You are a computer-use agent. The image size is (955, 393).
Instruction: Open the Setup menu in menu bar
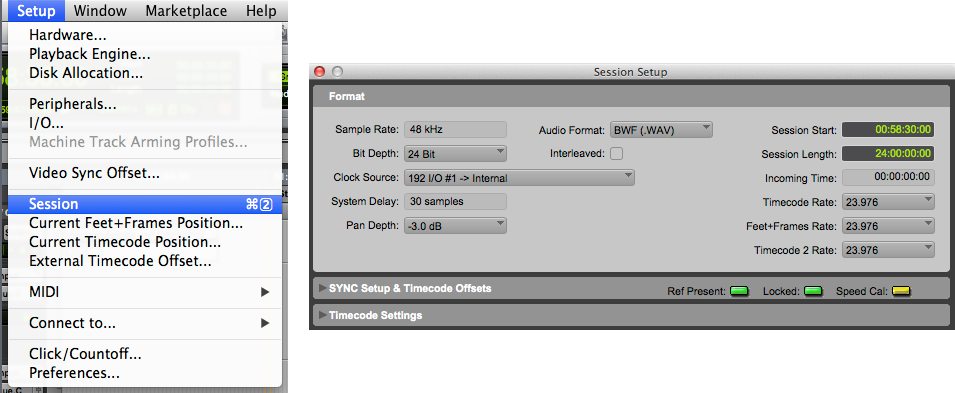coord(37,10)
